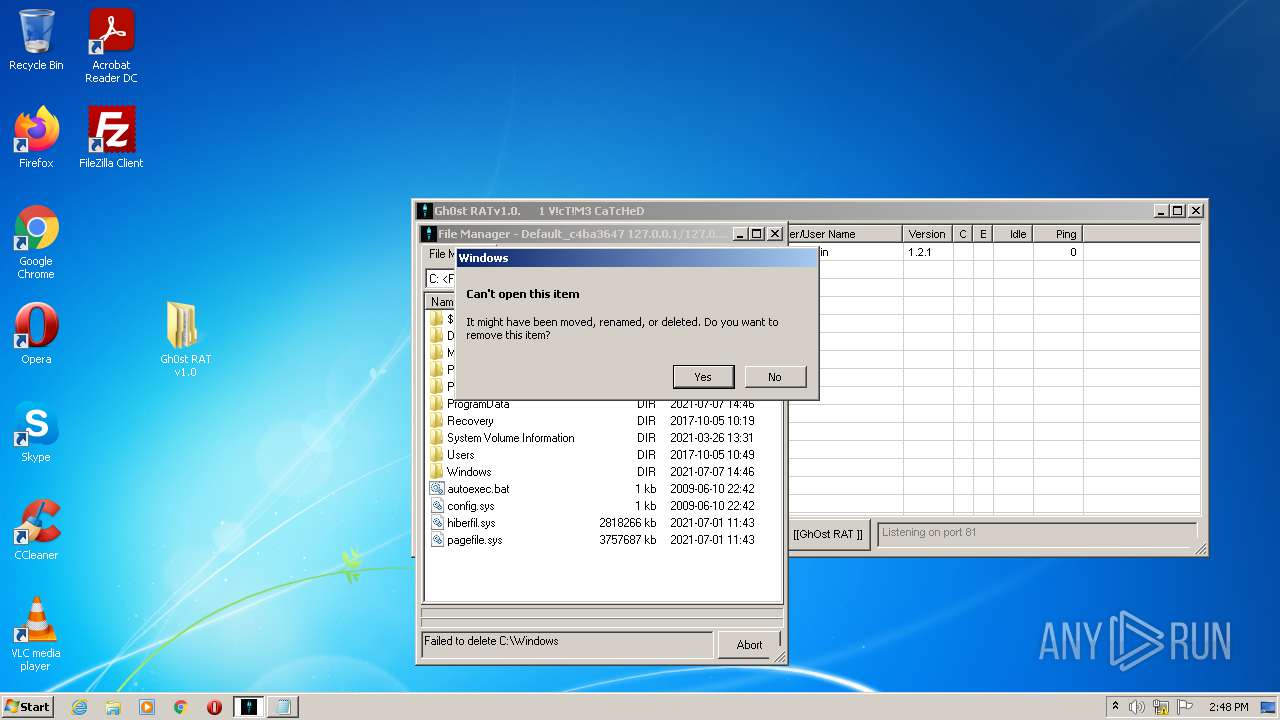This screenshot has width=1280, height=720.
Task: Open Internet Explorer from the taskbar
Action: coord(79,707)
